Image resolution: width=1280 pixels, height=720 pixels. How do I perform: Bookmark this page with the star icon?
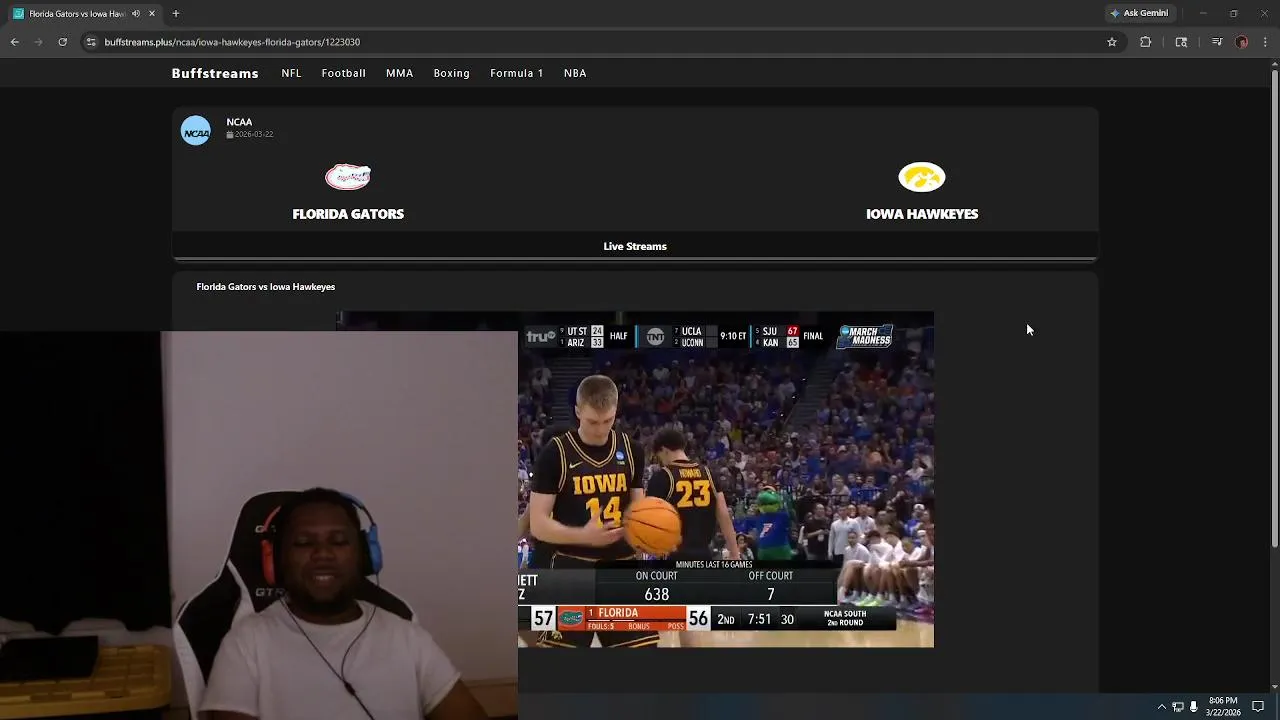[1112, 42]
